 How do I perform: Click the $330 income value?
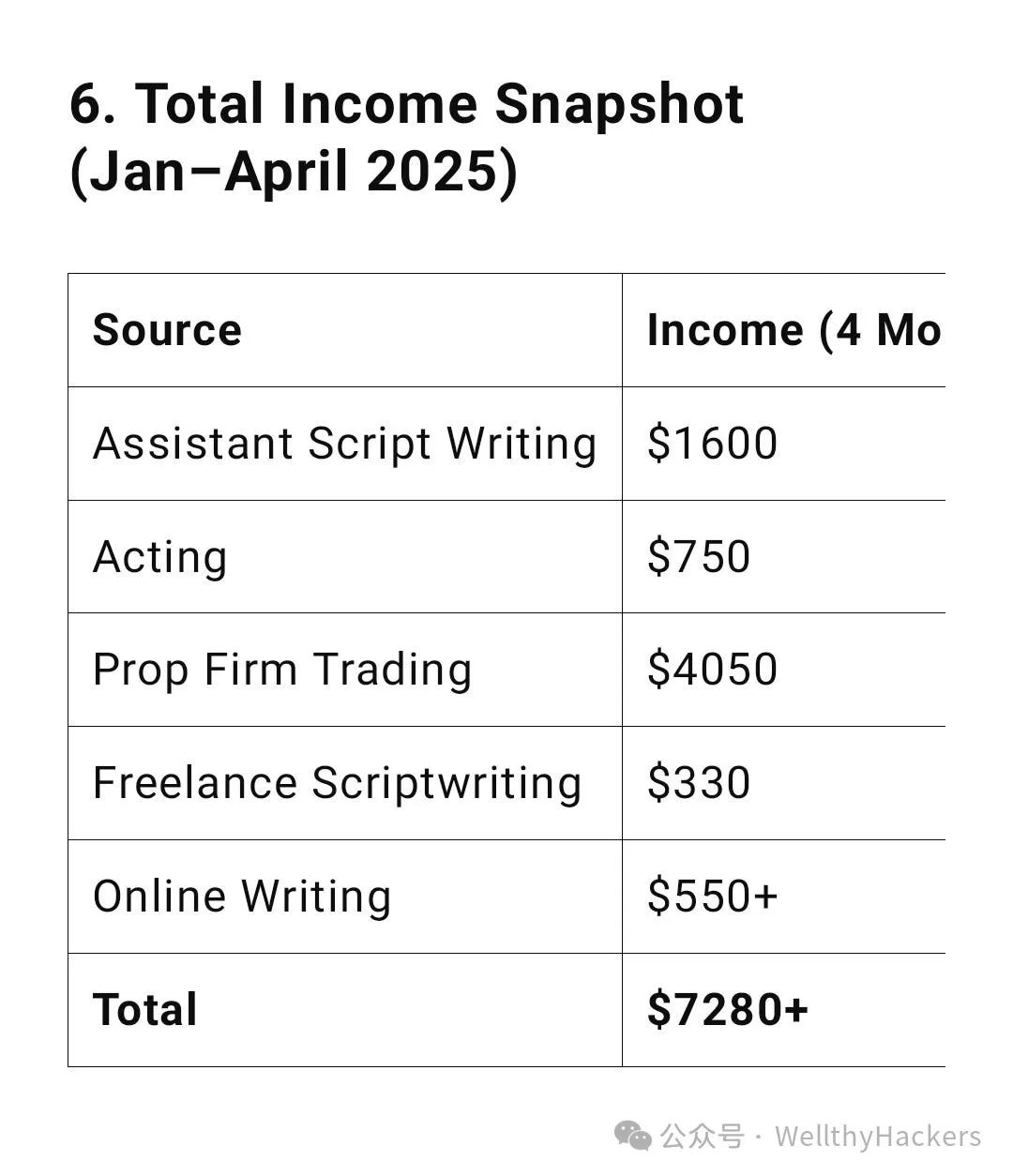tap(699, 783)
